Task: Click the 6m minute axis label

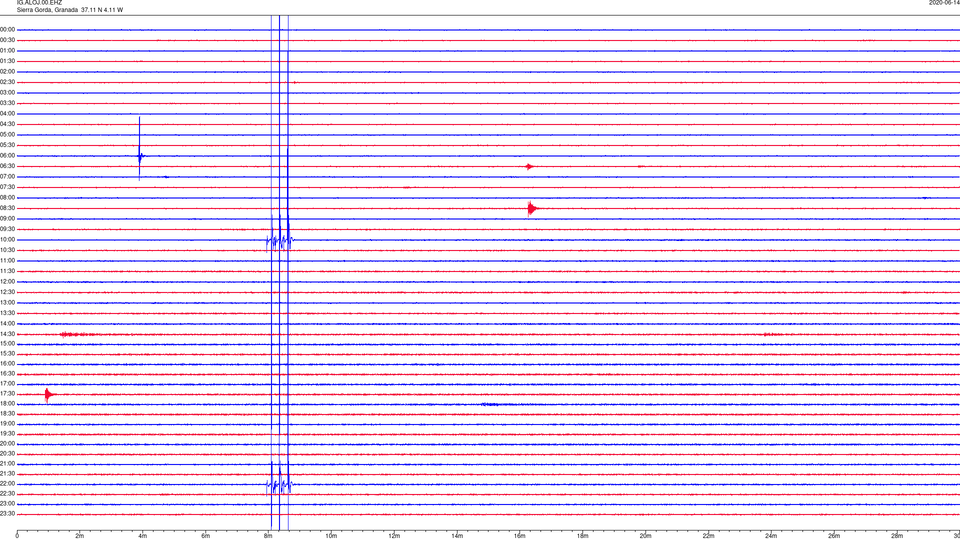Action: (x=206, y=536)
